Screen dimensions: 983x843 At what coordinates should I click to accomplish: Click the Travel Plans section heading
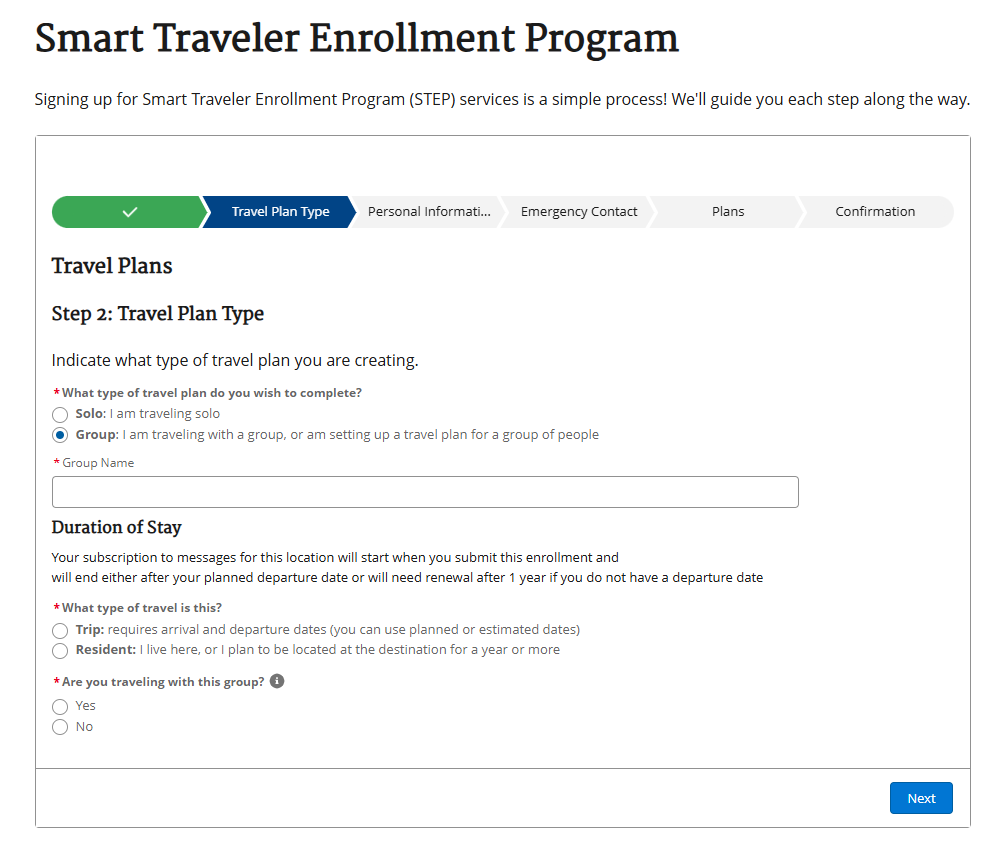tap(112, 266)
